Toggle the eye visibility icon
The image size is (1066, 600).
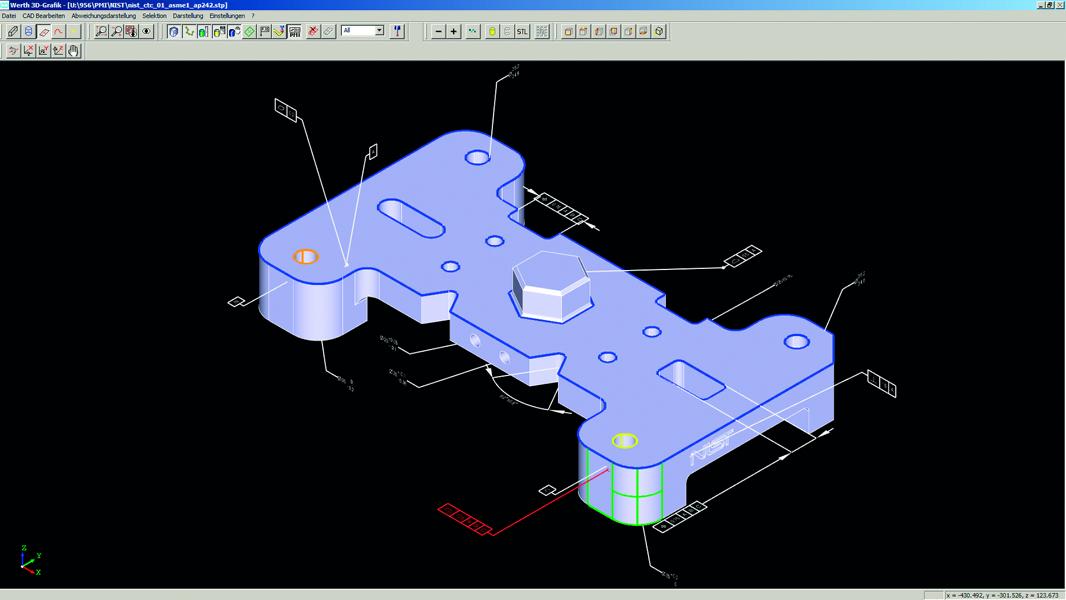tap(146, 31)
